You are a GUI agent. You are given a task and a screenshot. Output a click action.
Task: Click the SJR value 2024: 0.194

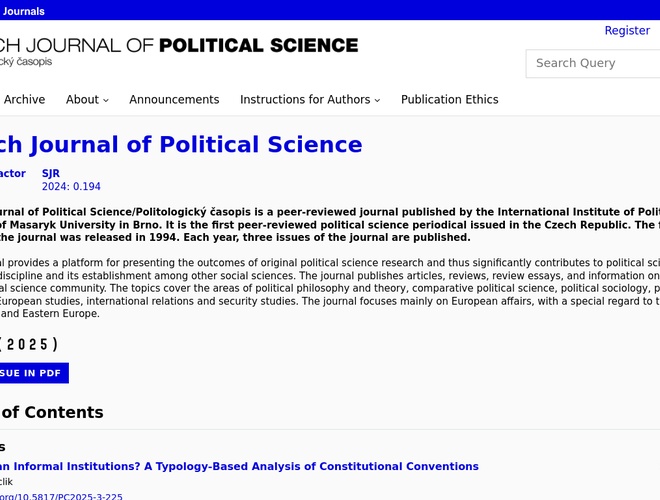71,187
